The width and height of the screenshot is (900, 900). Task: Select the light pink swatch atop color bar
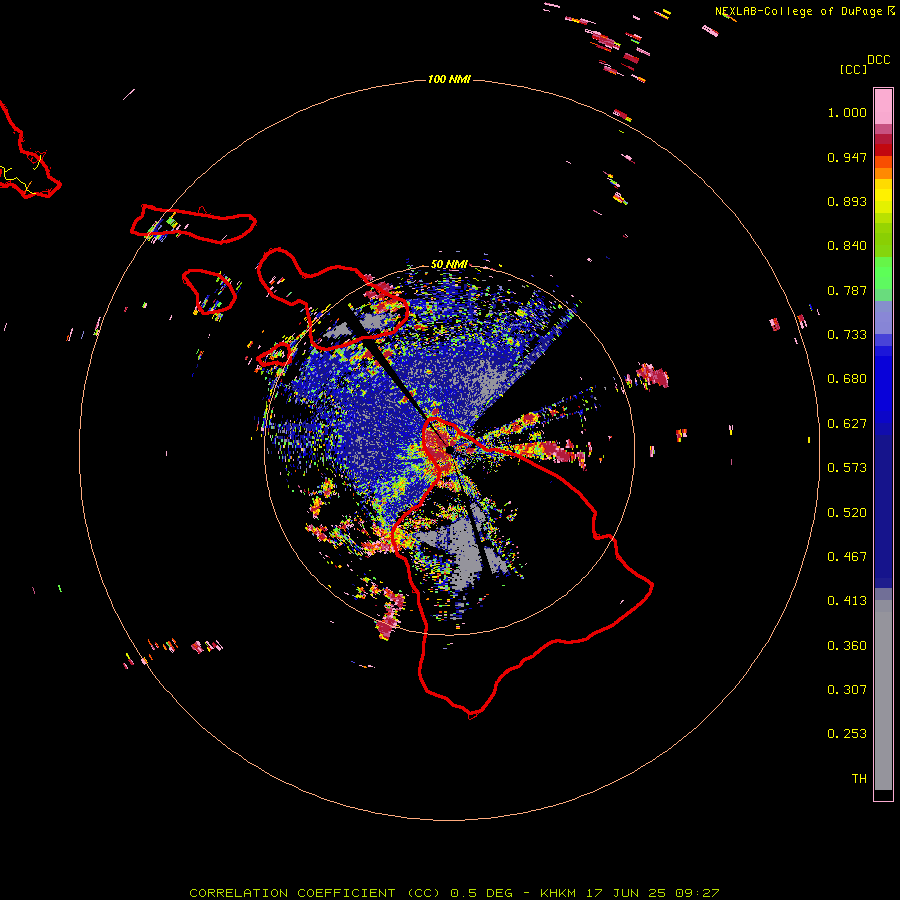click(883, 107)
